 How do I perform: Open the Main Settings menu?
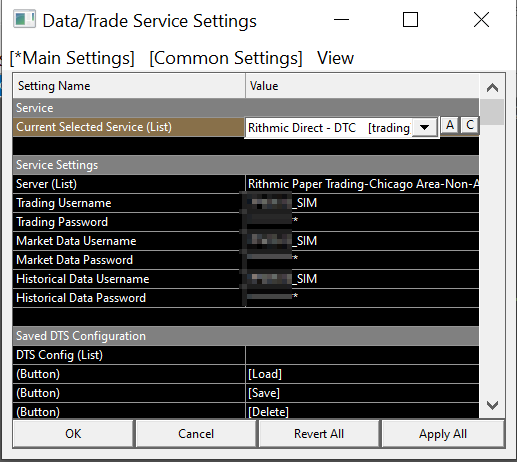coord(72,58)
